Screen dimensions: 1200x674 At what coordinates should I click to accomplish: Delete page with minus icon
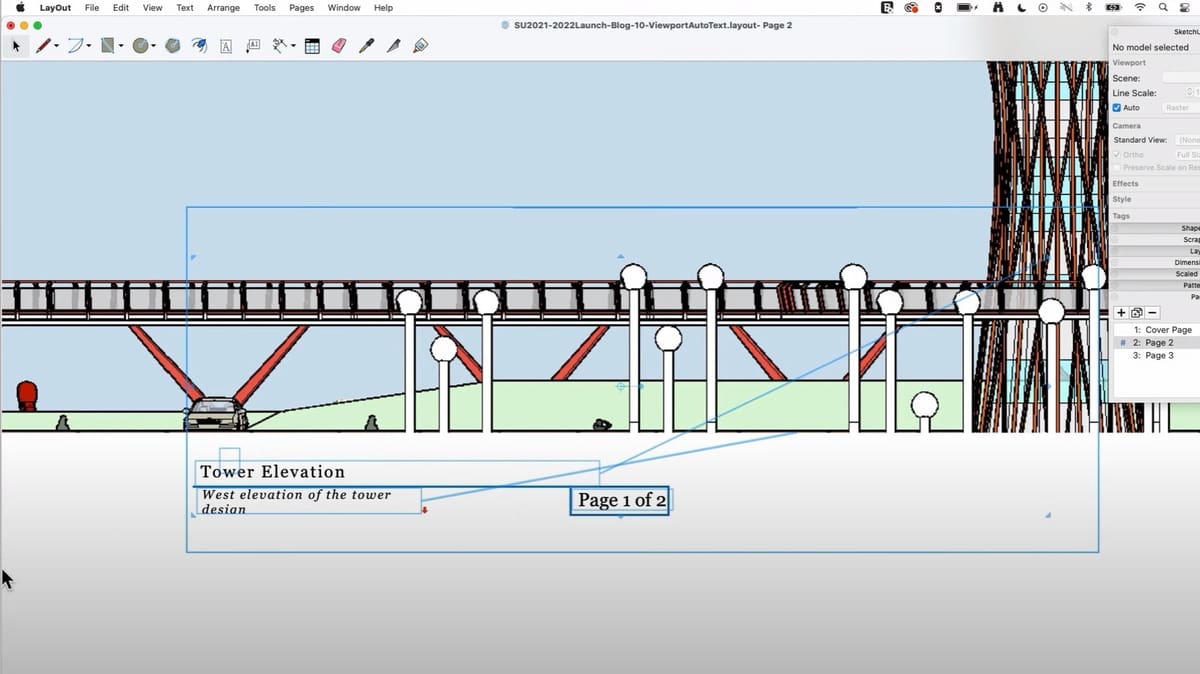[1152, 313]
